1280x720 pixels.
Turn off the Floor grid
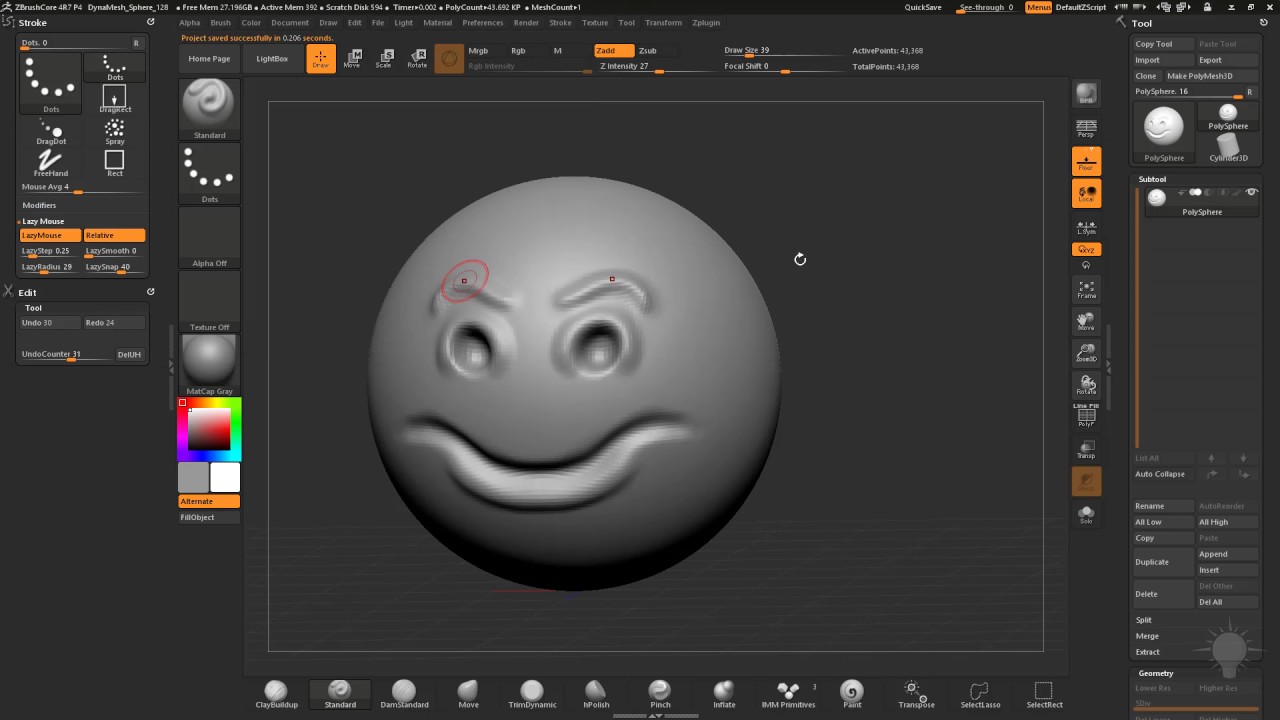click(1086, 161)
